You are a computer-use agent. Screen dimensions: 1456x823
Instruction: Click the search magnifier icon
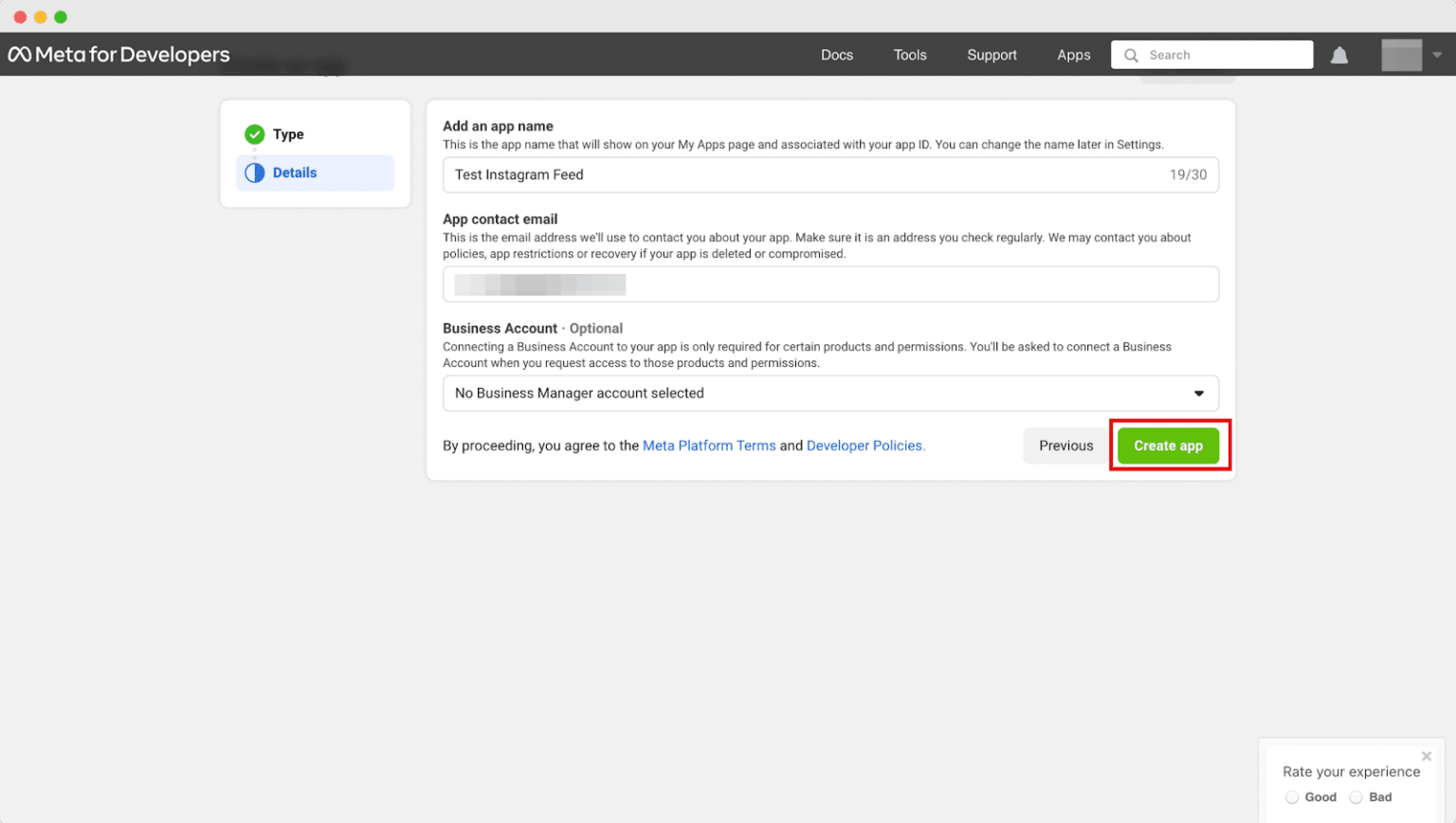(x=1131, y=55)
